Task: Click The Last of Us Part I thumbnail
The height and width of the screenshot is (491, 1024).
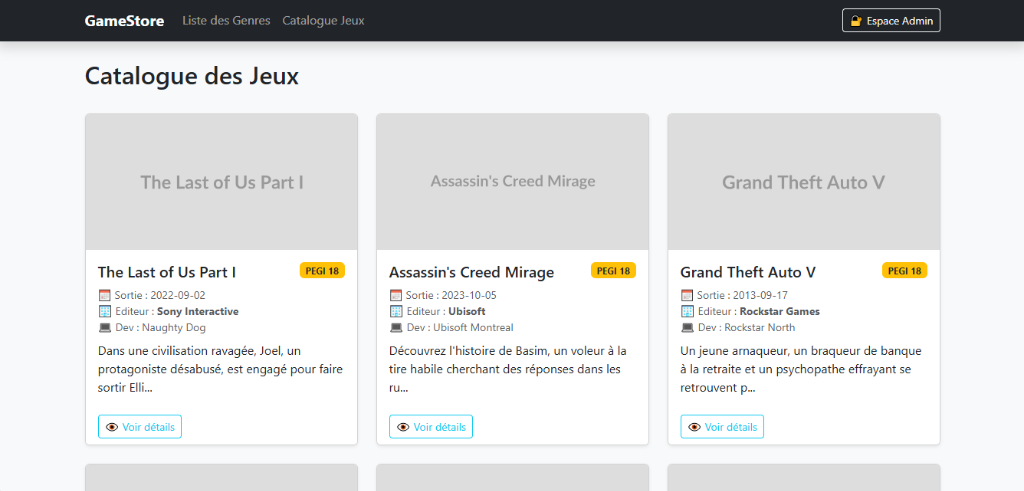Action: click(221, 182)
